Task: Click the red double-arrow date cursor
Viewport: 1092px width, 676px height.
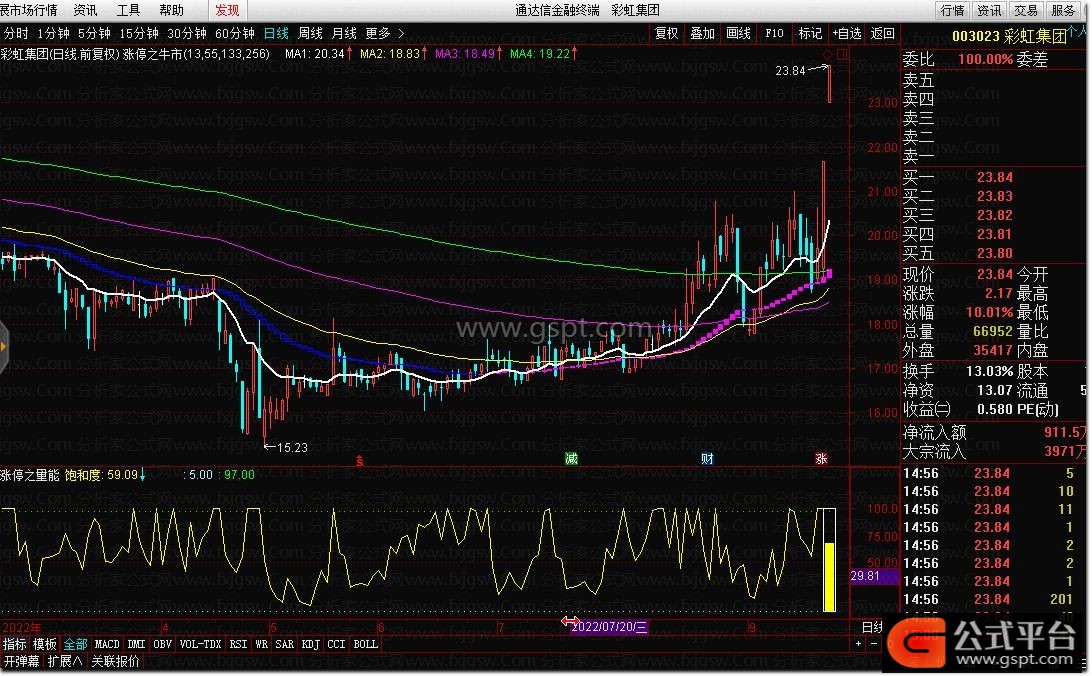Action: click(570, 621)
